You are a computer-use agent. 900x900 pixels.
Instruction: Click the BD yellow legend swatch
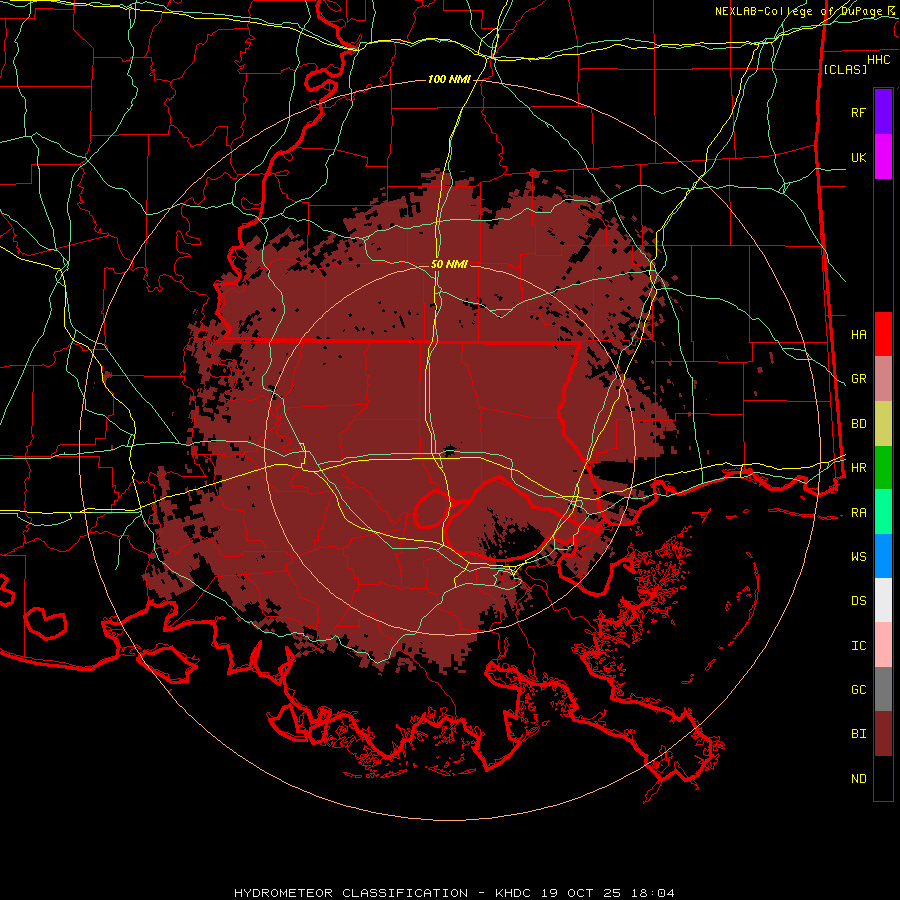point(883,424)
